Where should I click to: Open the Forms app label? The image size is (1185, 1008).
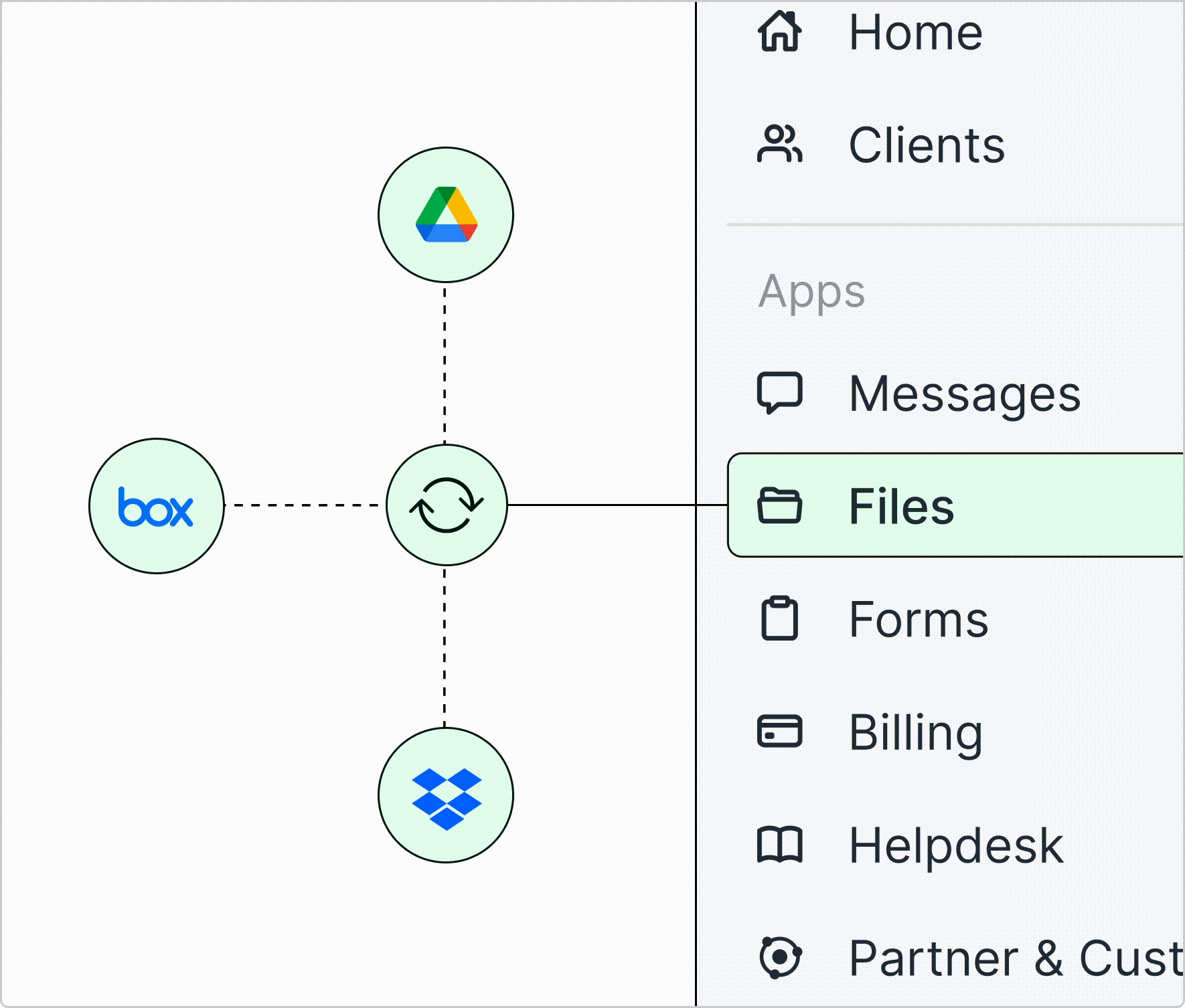point(918,619)
